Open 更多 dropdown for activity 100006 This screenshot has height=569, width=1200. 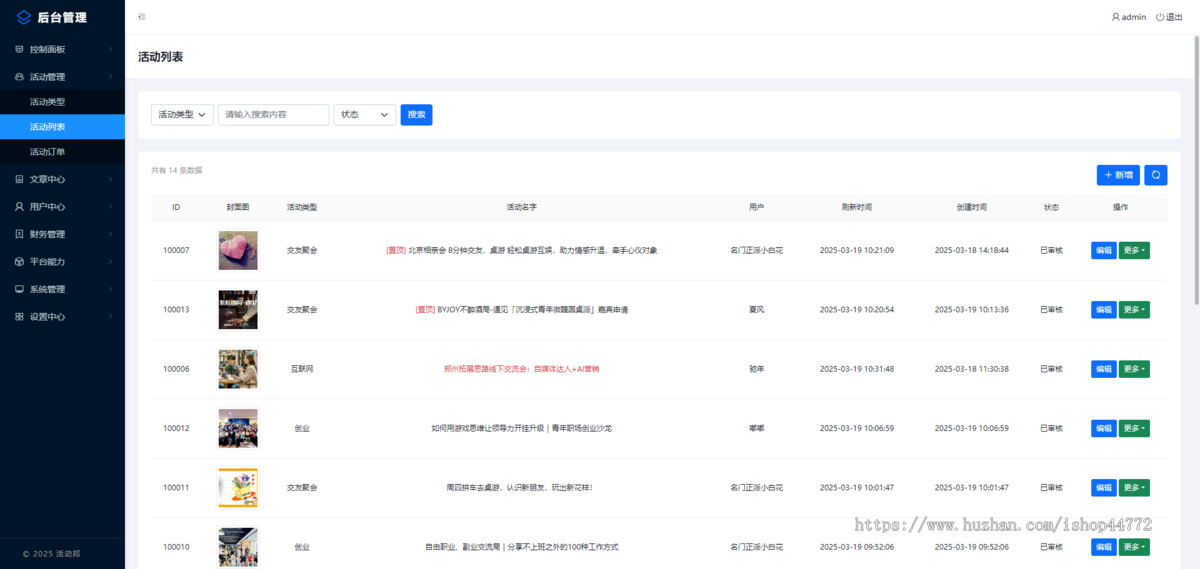tap(1134, 369)
